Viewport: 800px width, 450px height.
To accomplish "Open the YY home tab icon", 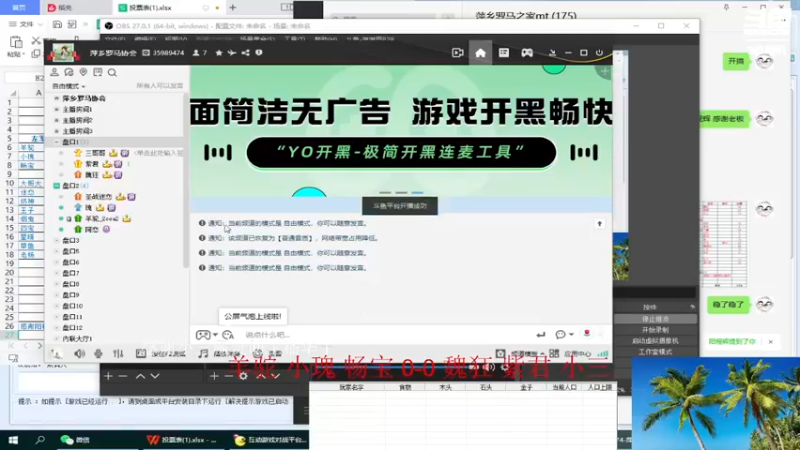I will point(480,53).
